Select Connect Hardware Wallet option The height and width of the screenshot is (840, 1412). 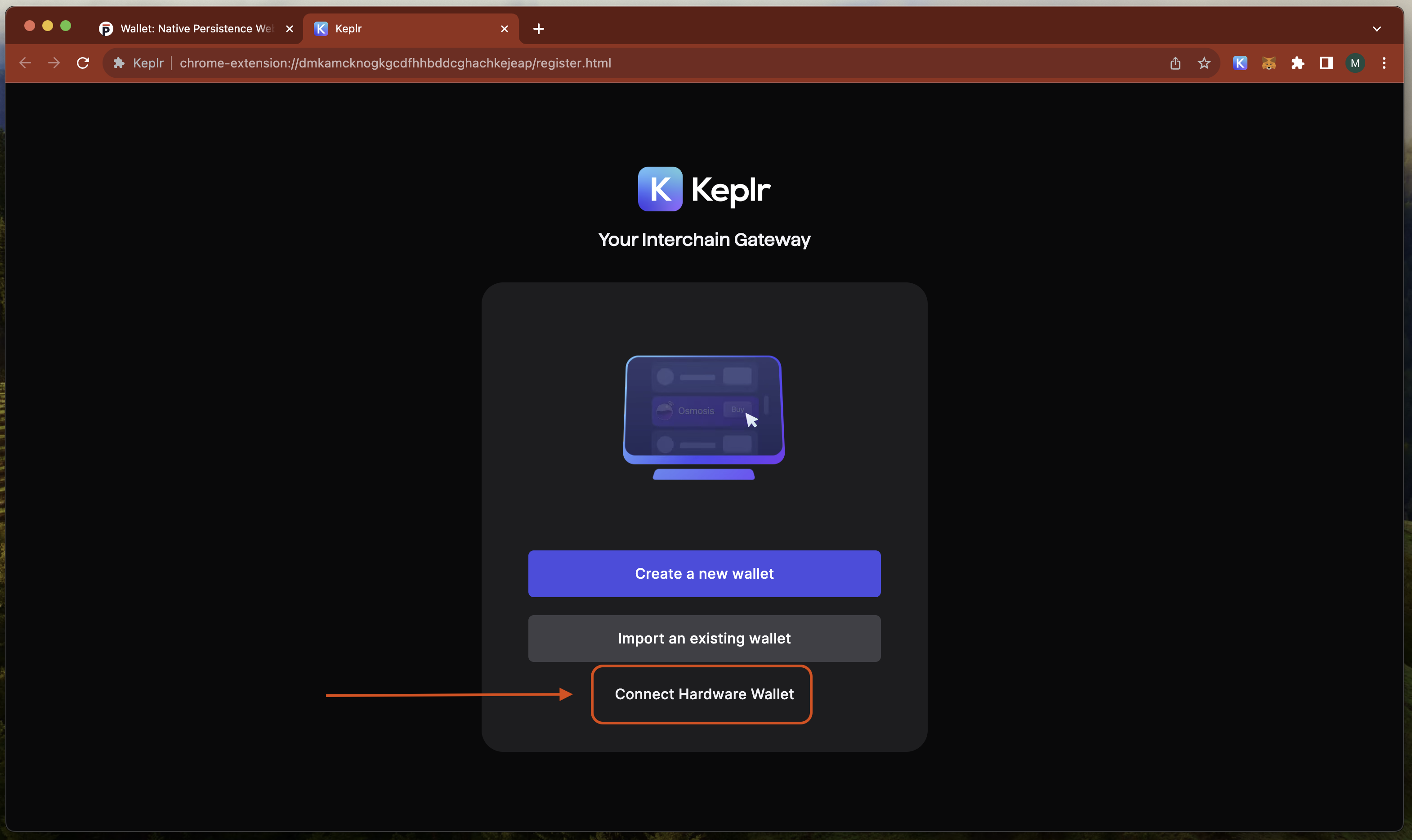[x=704, y=694]
